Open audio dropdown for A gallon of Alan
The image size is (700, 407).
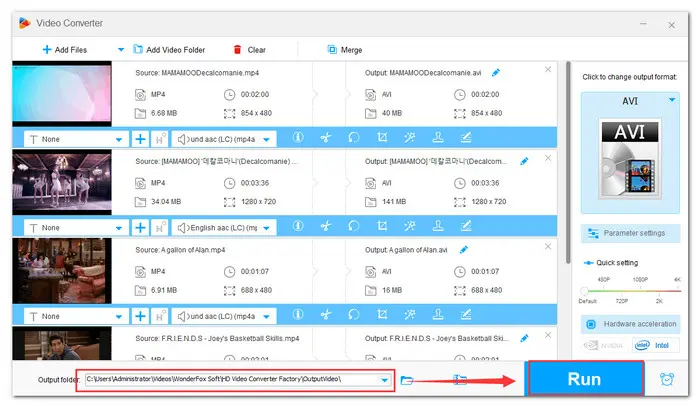(225, 316)
